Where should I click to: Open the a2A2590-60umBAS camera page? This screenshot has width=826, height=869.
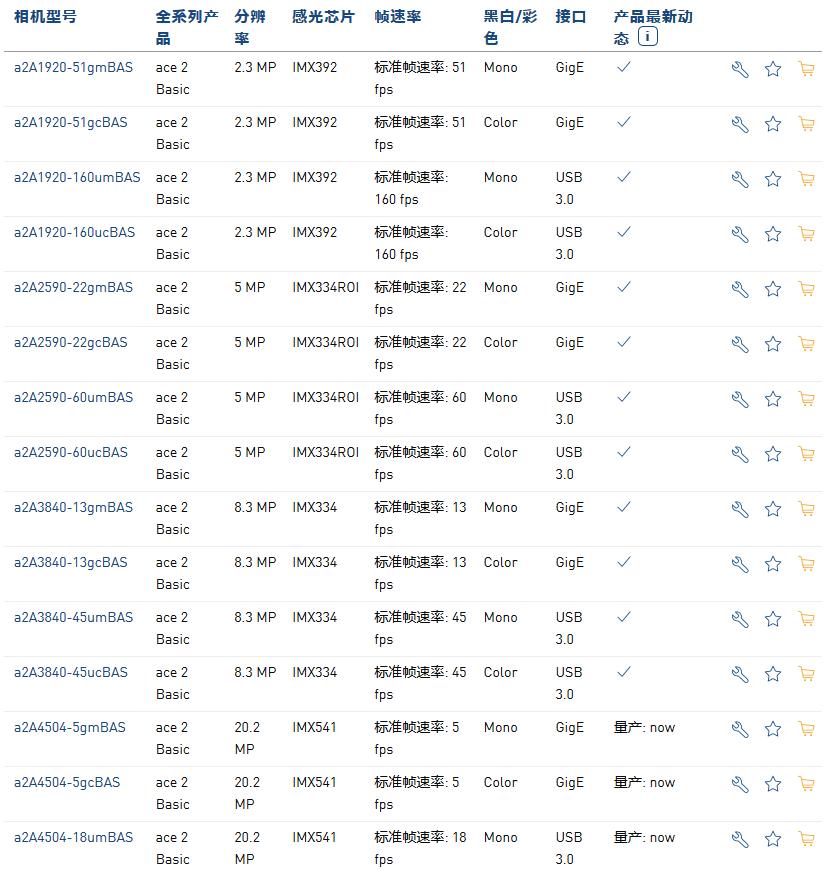pyautogui.click(x=73, y=397)
